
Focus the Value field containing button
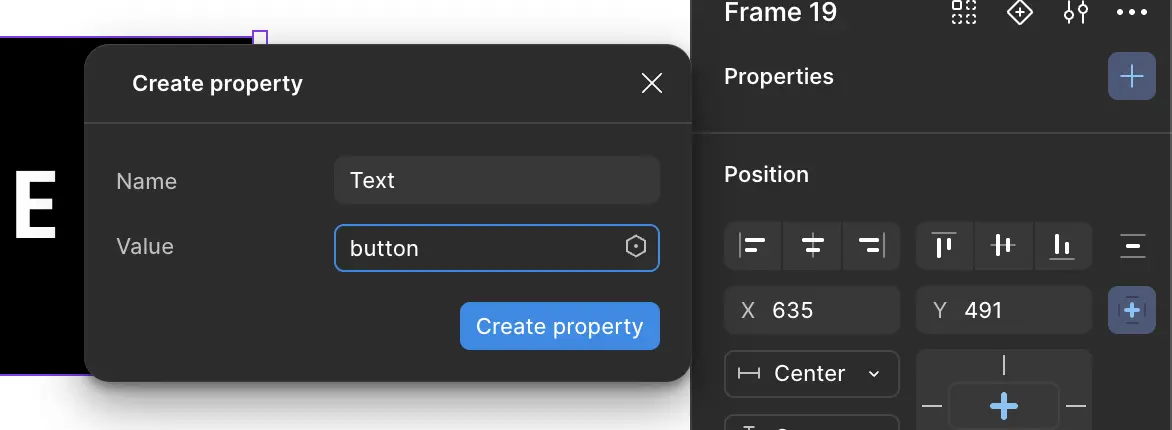click(480, 248)
